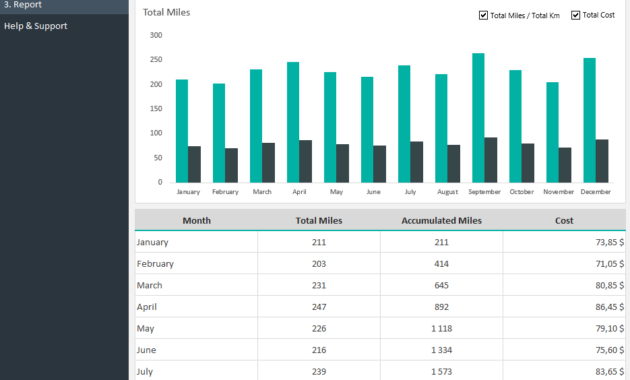
Task: Click the teal September miles bar
Action: 478,118
